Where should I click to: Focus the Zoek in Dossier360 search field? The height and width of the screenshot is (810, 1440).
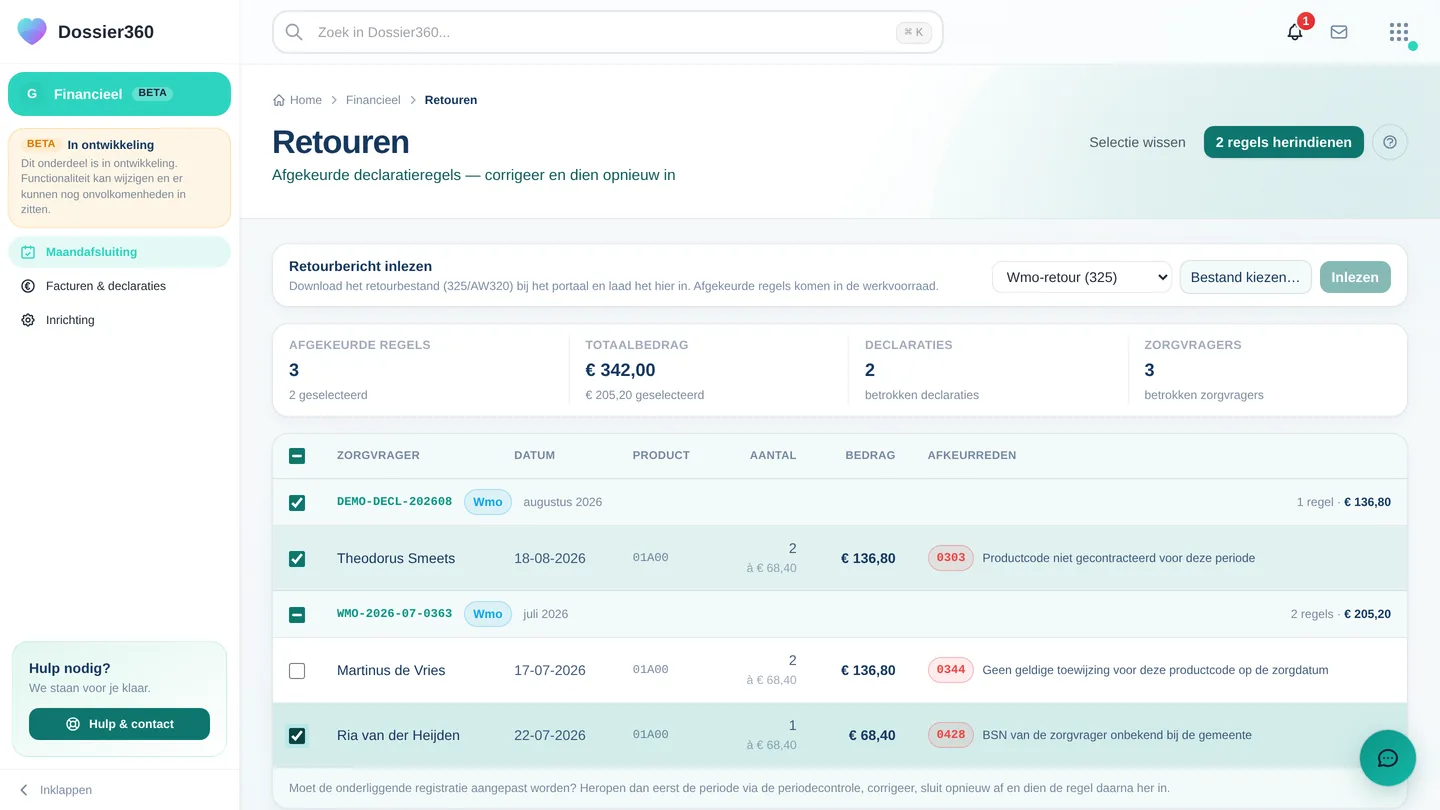coord(608,32)
